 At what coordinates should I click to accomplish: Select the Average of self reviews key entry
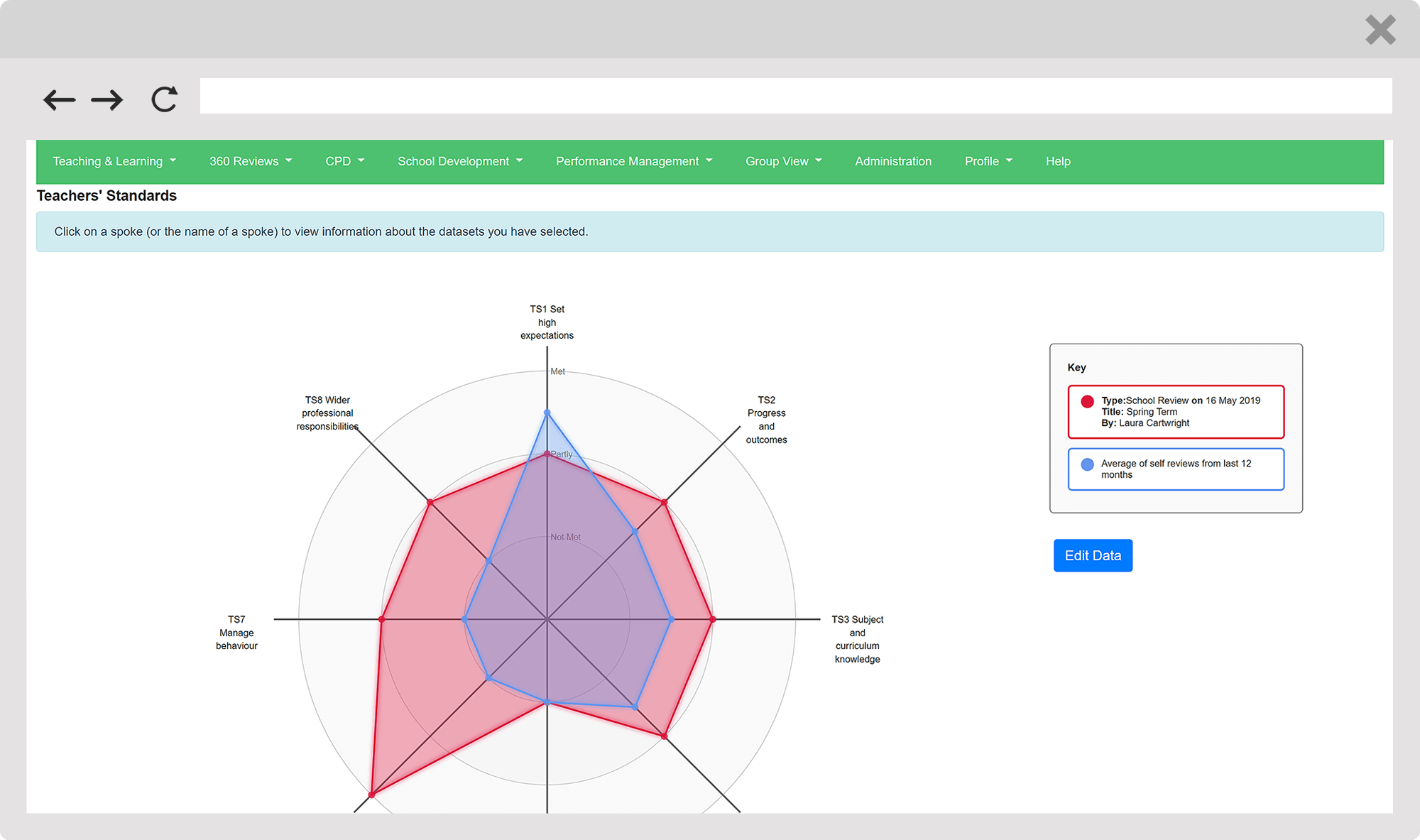[1176, 469]
